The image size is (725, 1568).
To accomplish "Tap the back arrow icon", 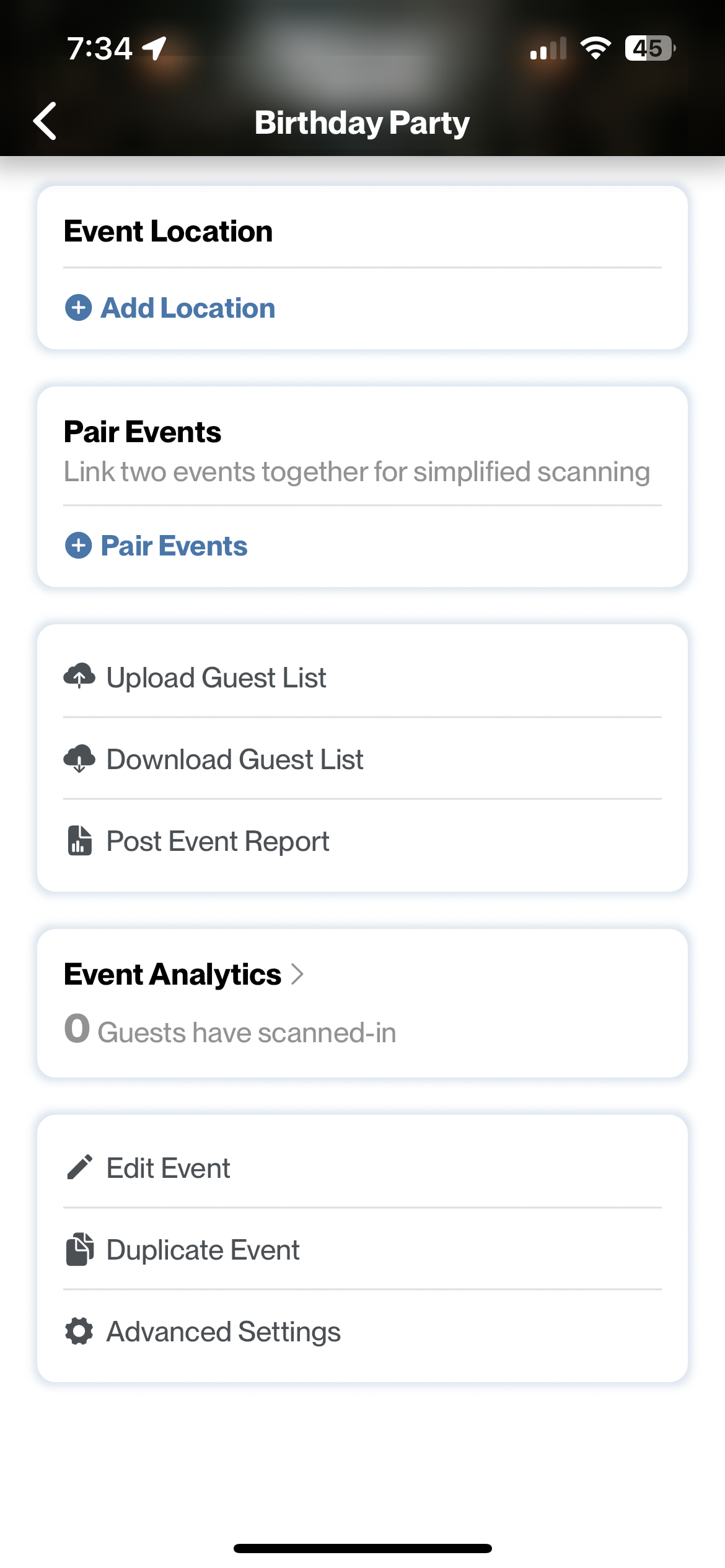I will point(45,121).
